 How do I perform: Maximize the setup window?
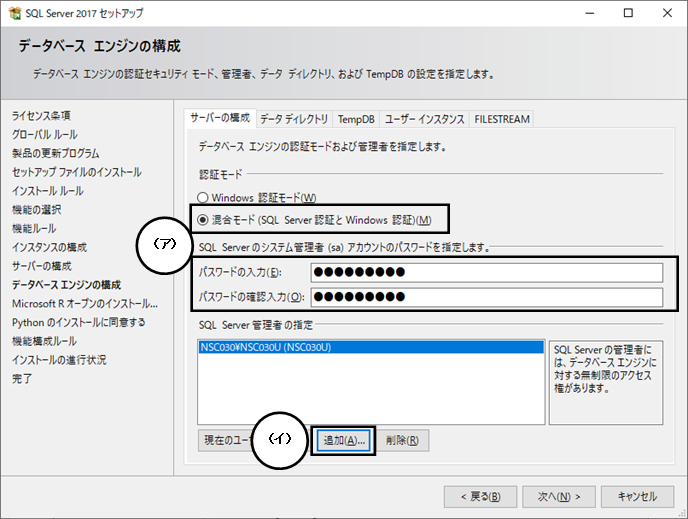pyautogui.click(x=628, y=13)
